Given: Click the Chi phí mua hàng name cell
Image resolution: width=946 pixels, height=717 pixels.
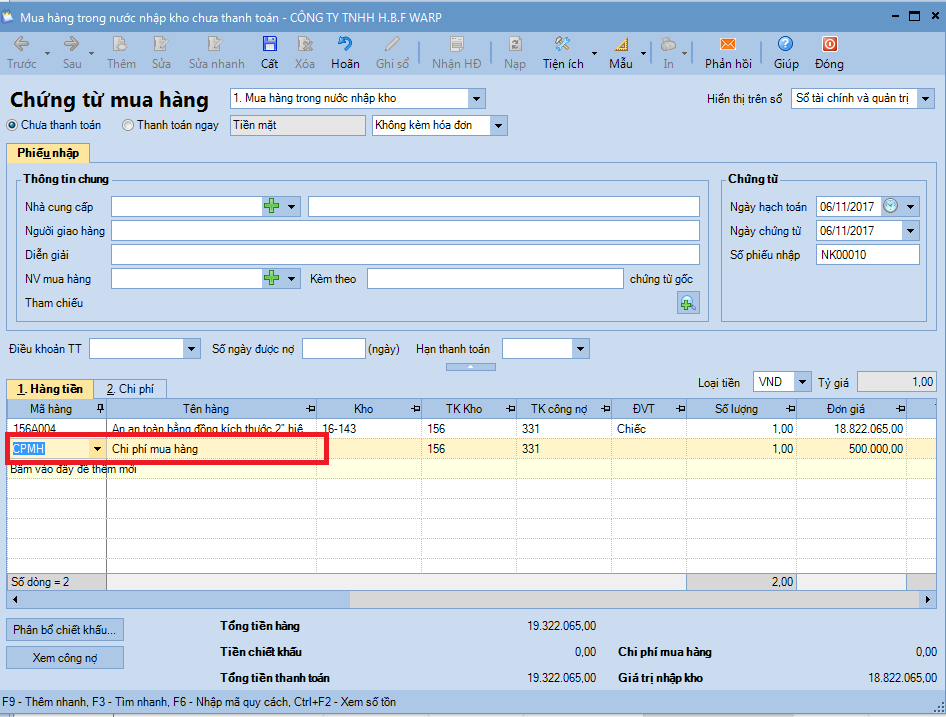Looking at the screenshot, I should [x=212, y=448].
